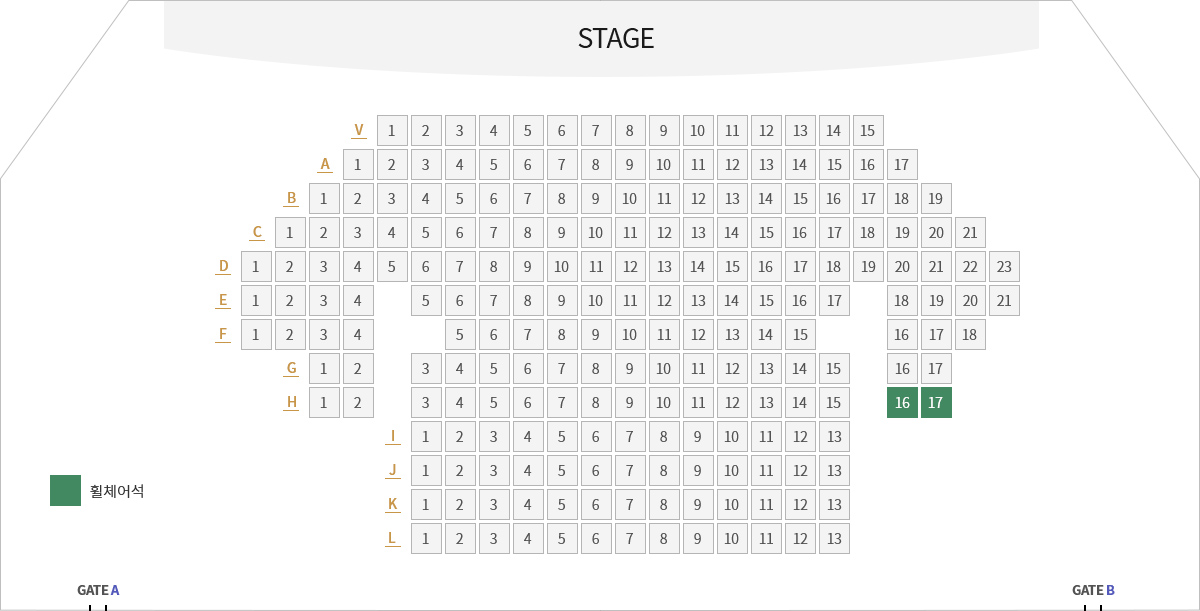Select green wheelchair seat 17 in row H
This screenshot has width=1200, height=611.
936,403
